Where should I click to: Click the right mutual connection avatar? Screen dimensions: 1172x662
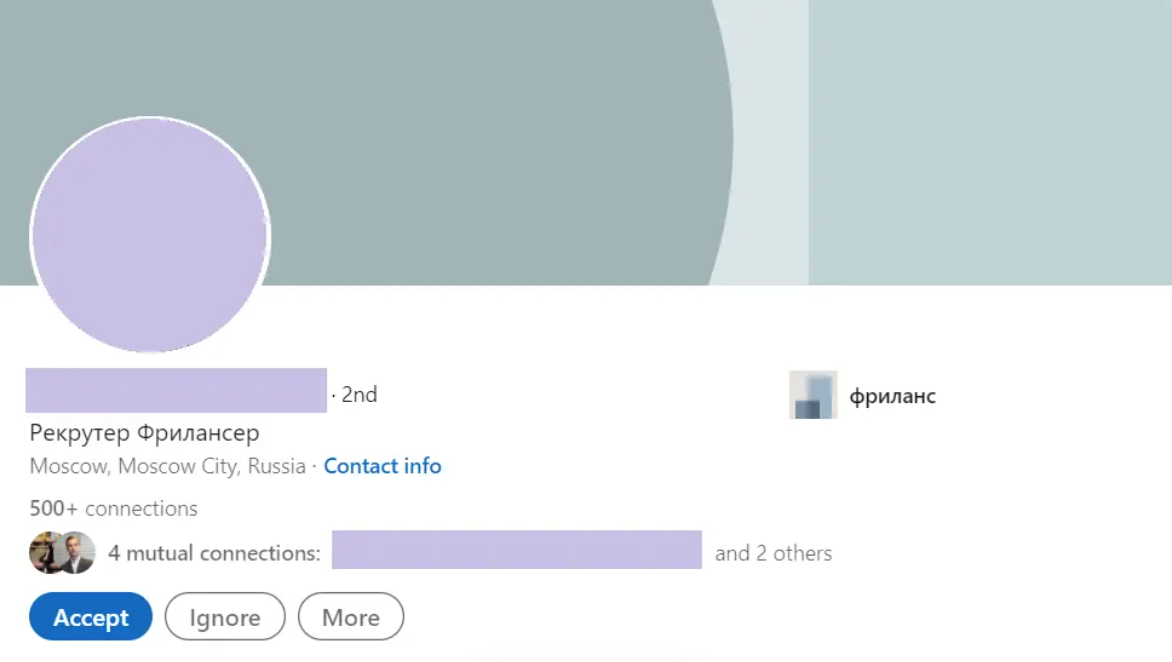78,553
